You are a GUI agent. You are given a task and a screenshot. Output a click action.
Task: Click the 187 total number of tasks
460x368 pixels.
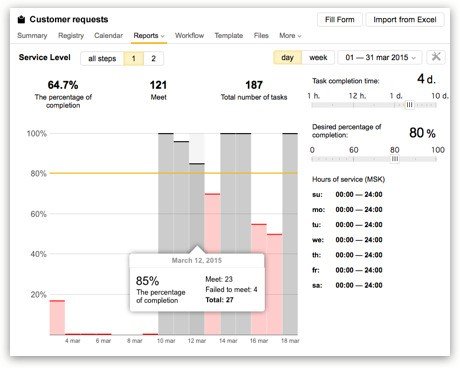(x=254, y=85)
